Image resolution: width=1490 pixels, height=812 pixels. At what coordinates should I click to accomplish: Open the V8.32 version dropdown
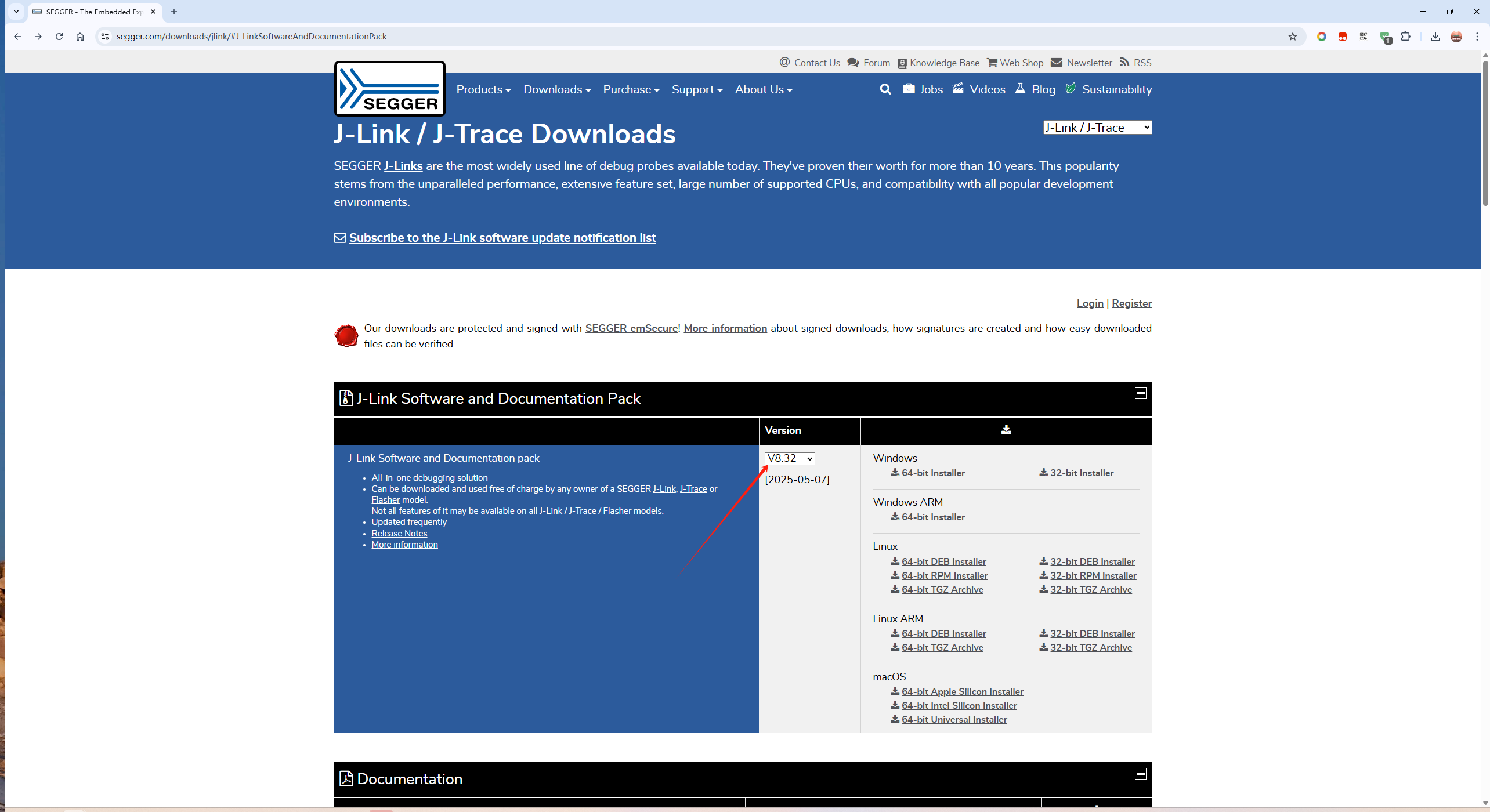(x=789, y=458)
